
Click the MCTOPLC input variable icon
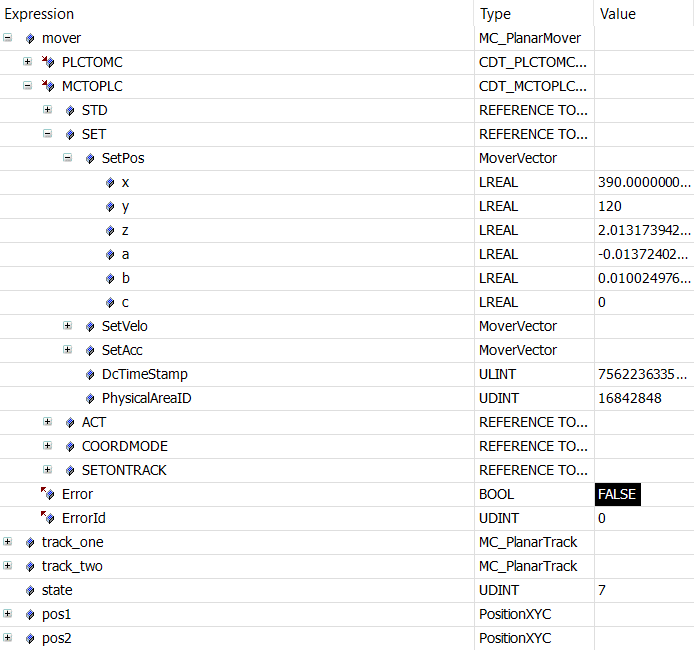(x=48, y=86)
